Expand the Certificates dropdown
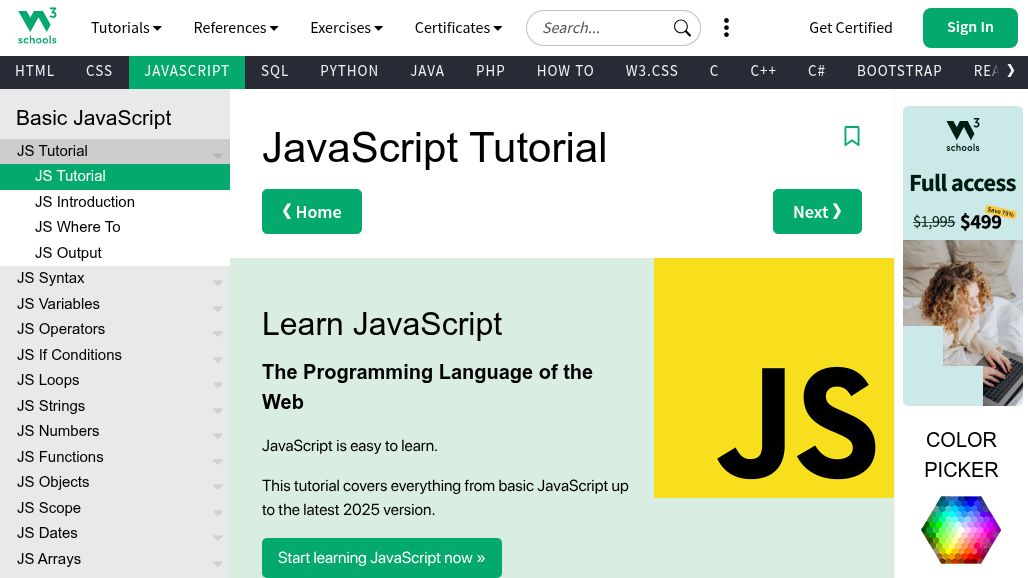 458,28
